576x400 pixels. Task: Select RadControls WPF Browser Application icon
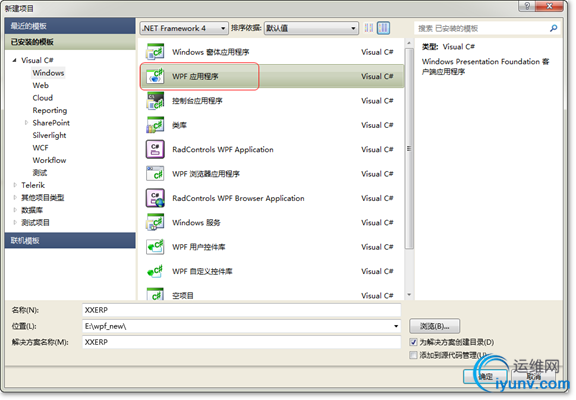[155, 198]
